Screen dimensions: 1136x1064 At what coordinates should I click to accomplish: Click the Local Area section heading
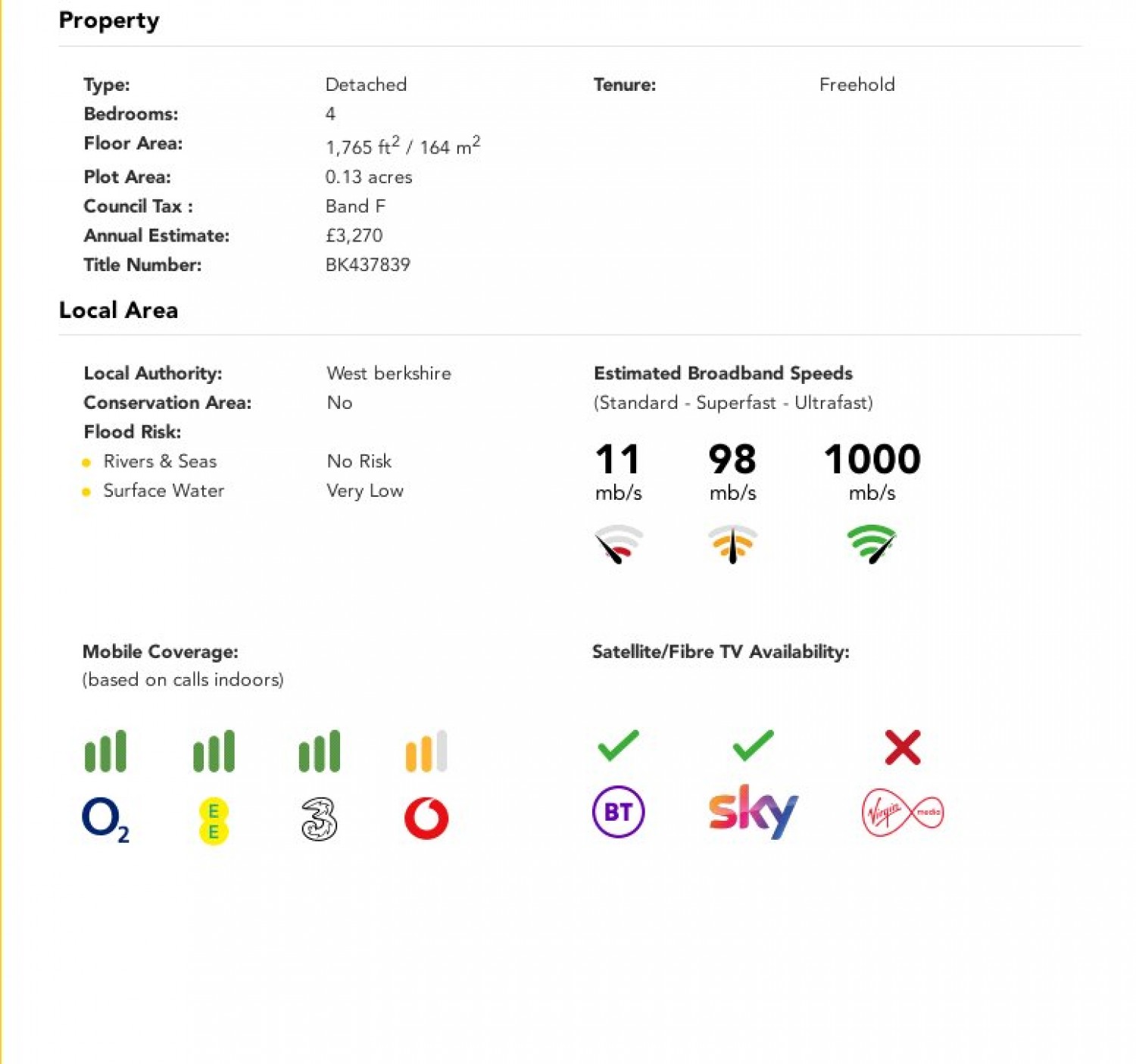[119, 310]
